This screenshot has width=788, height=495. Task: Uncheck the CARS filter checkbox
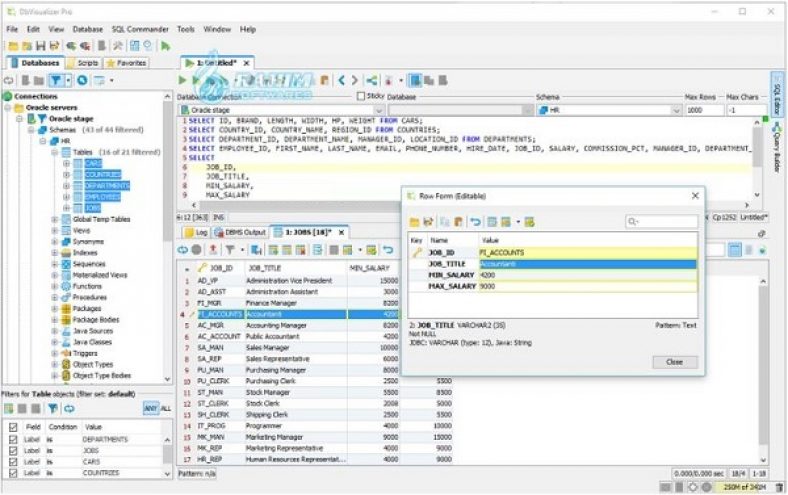[12, 462]
